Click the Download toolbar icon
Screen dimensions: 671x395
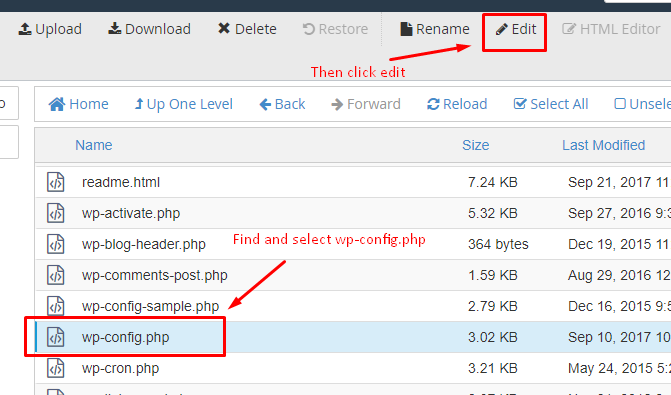coord(114,28)
